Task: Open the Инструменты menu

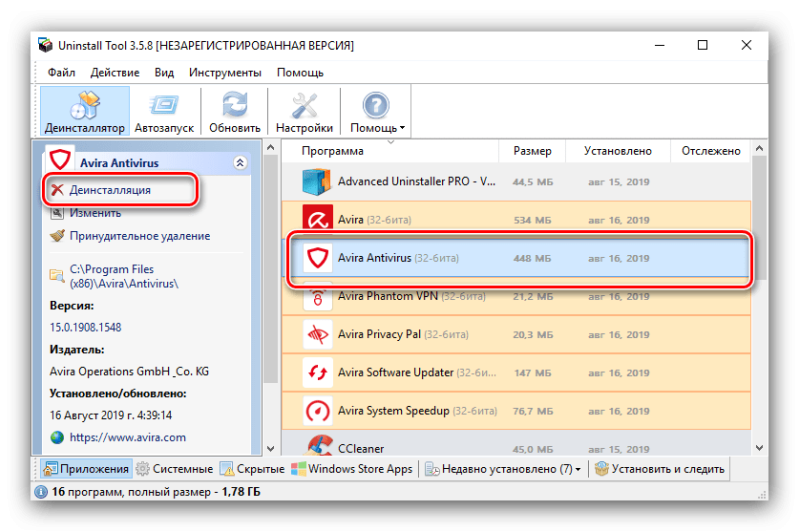Action: click(x=225, y=72)
